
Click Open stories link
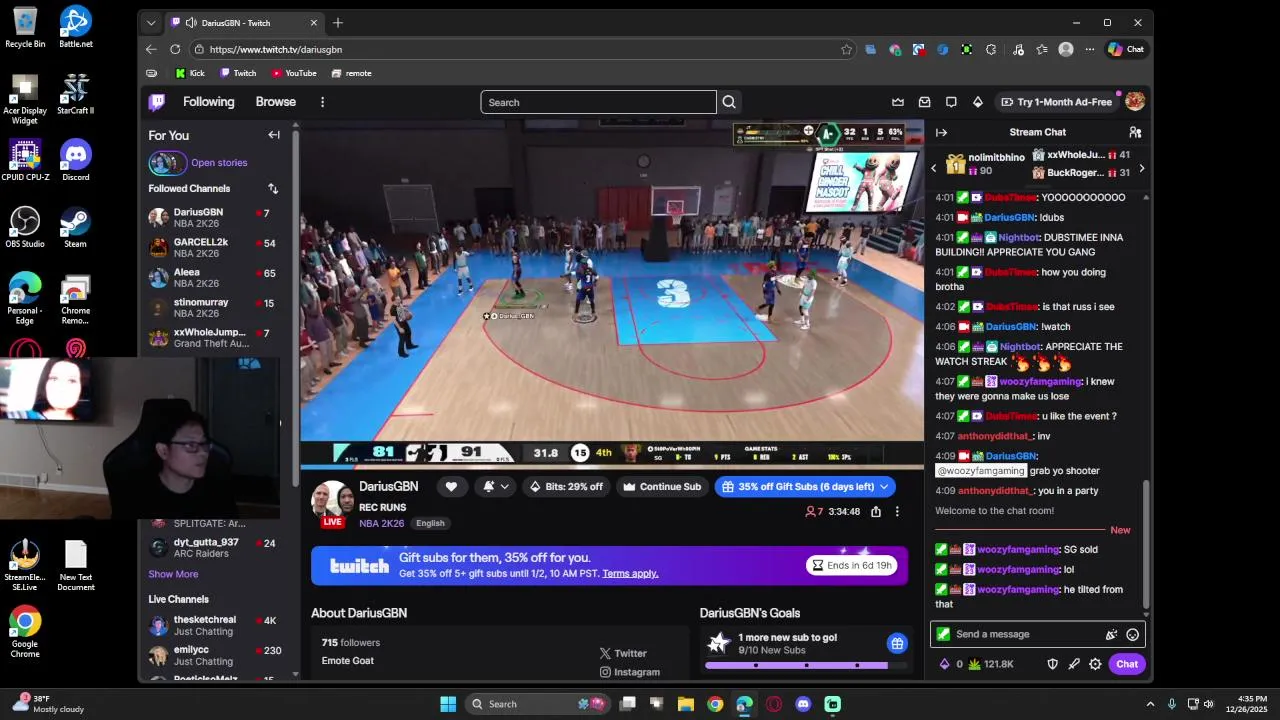click(219, 163)
